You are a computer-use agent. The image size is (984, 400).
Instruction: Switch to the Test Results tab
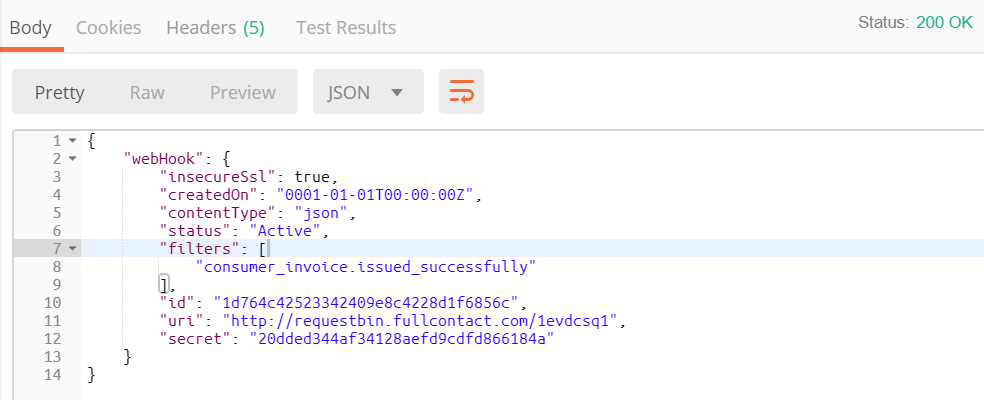tap(346, 27)
